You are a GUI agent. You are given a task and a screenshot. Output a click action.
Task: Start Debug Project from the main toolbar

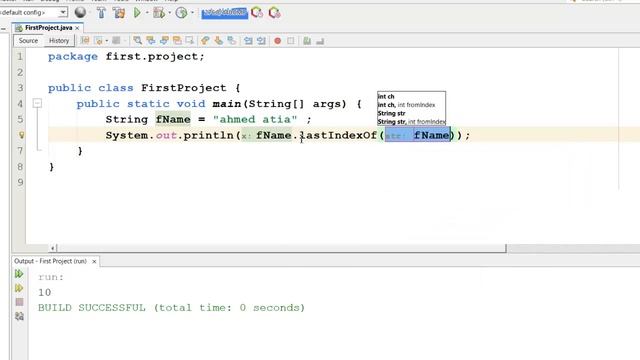[x=159, y=13]
